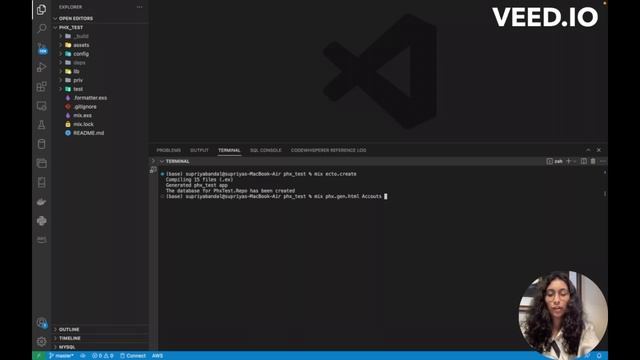The width and height of the screenshot is (640, 360).
Task: Kill terminal with trash icon
Action: (593, 161)
